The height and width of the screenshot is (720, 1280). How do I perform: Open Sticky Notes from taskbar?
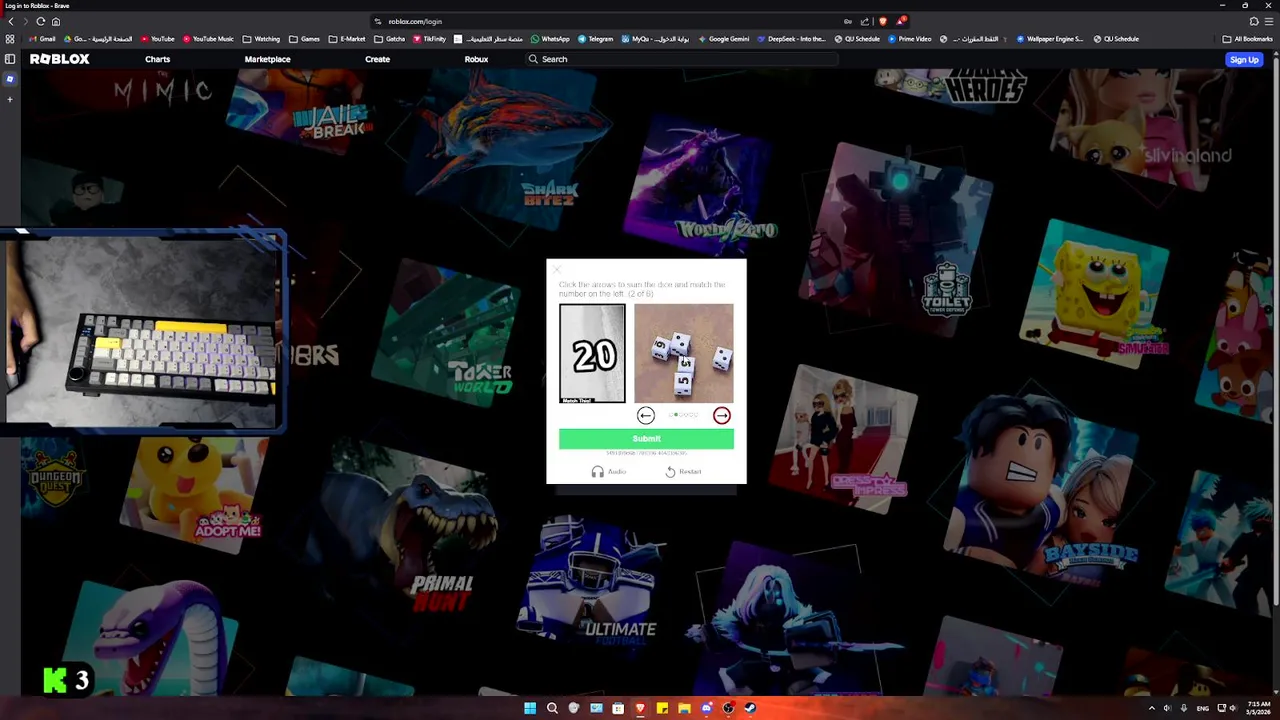(x=662, y=708)
